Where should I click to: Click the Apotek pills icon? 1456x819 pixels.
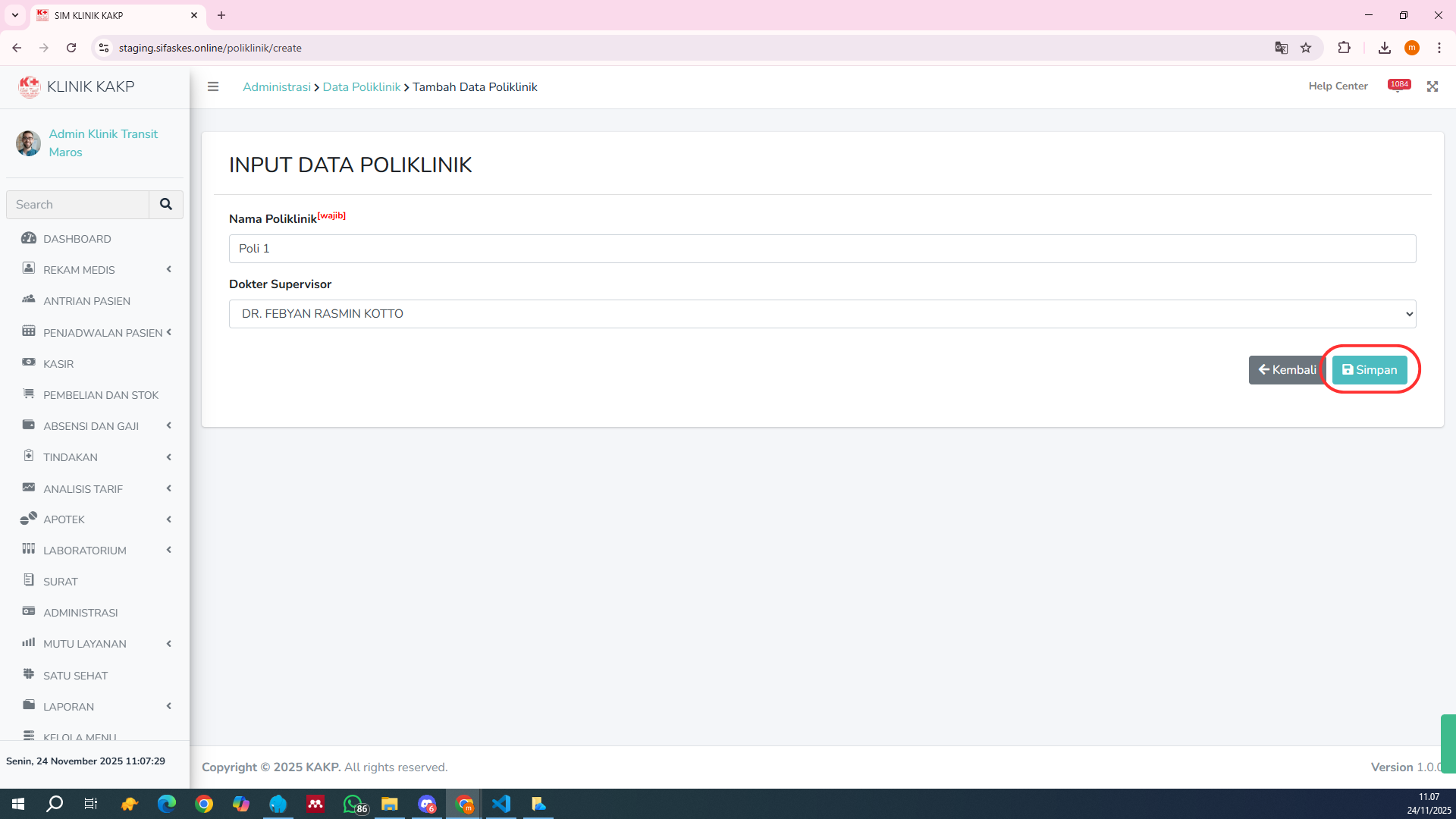click(29, 519)
